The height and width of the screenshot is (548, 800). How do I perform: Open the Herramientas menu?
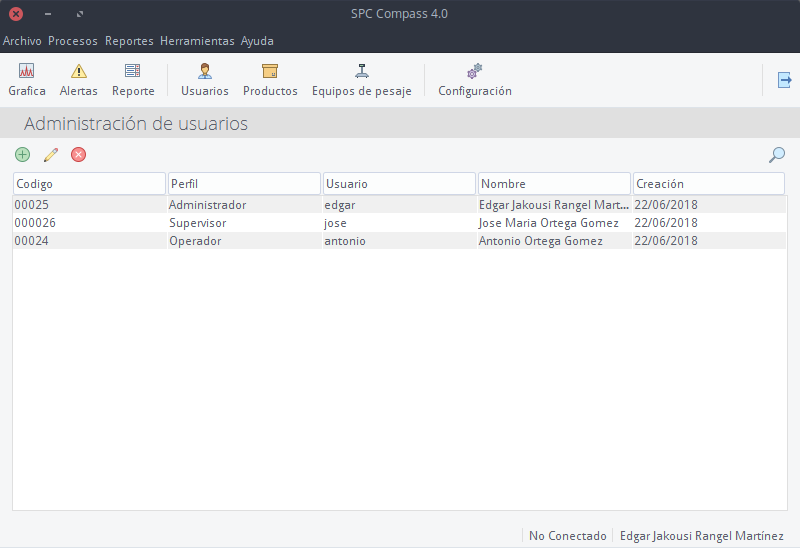[197, 41]
